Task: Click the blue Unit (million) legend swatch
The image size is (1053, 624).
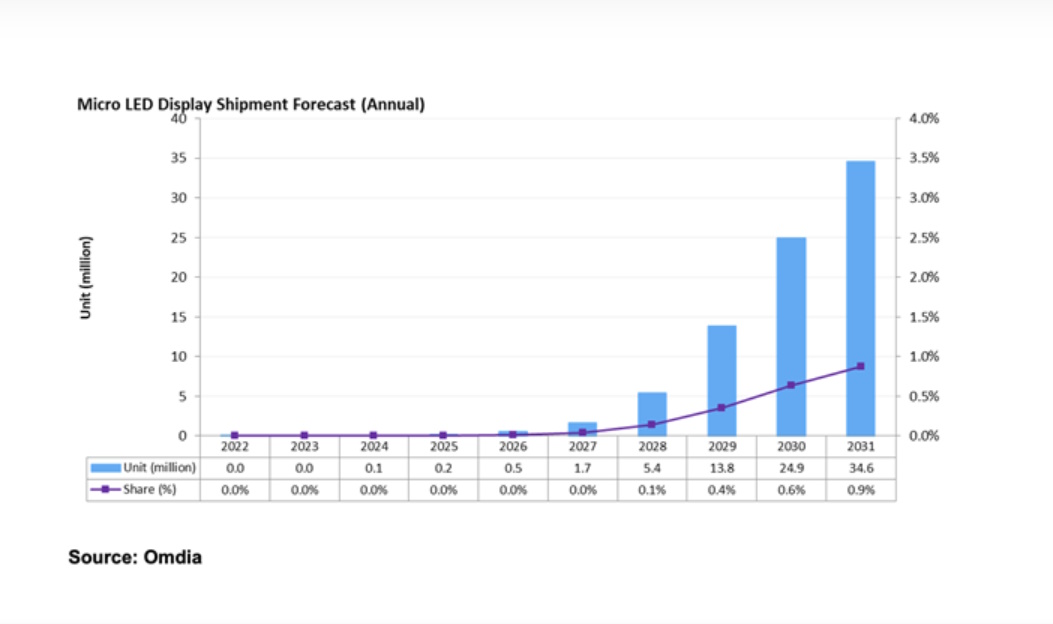Action: [107, 467]
